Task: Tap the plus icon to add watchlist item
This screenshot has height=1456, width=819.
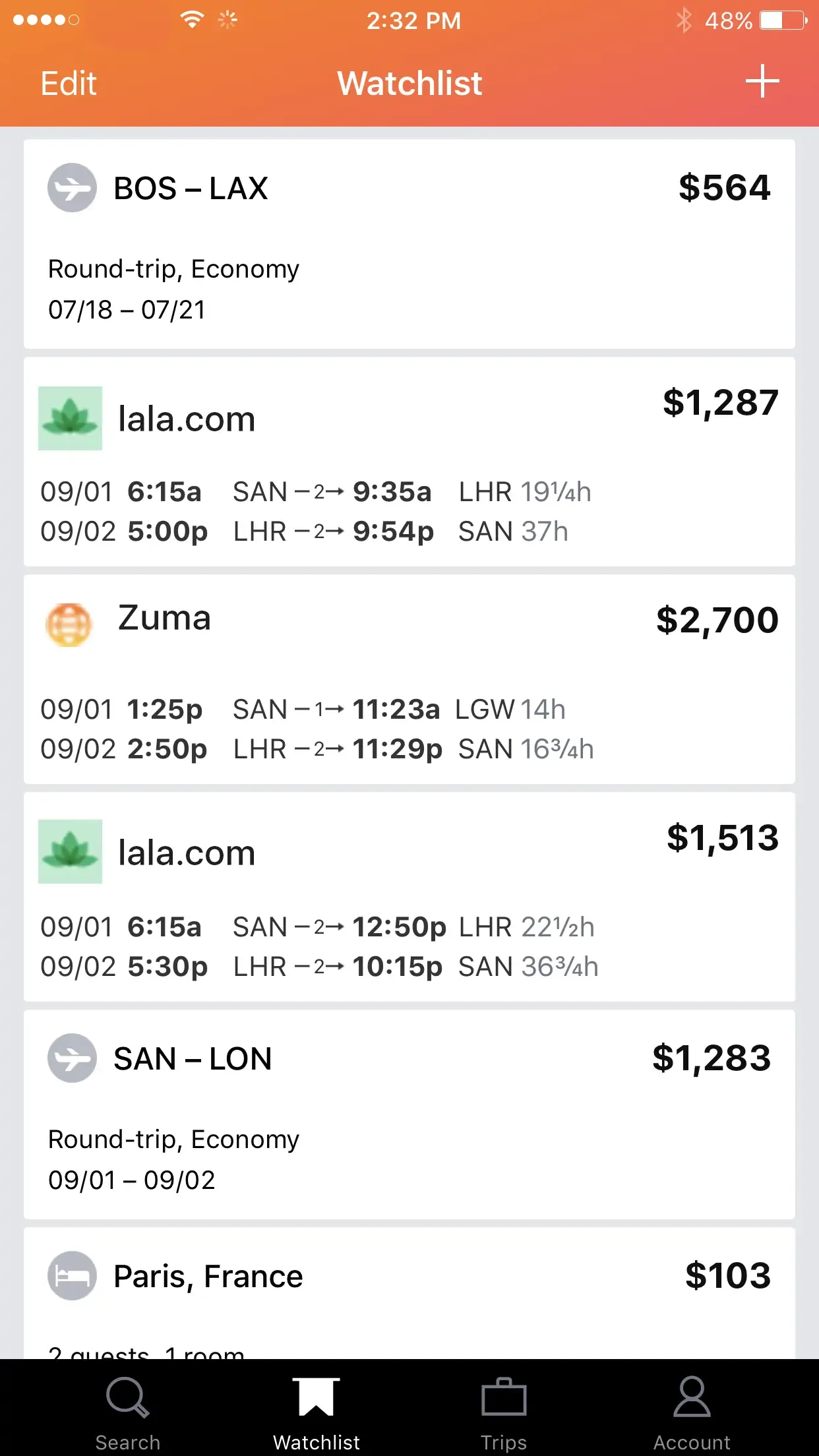Action: [762, 82]
